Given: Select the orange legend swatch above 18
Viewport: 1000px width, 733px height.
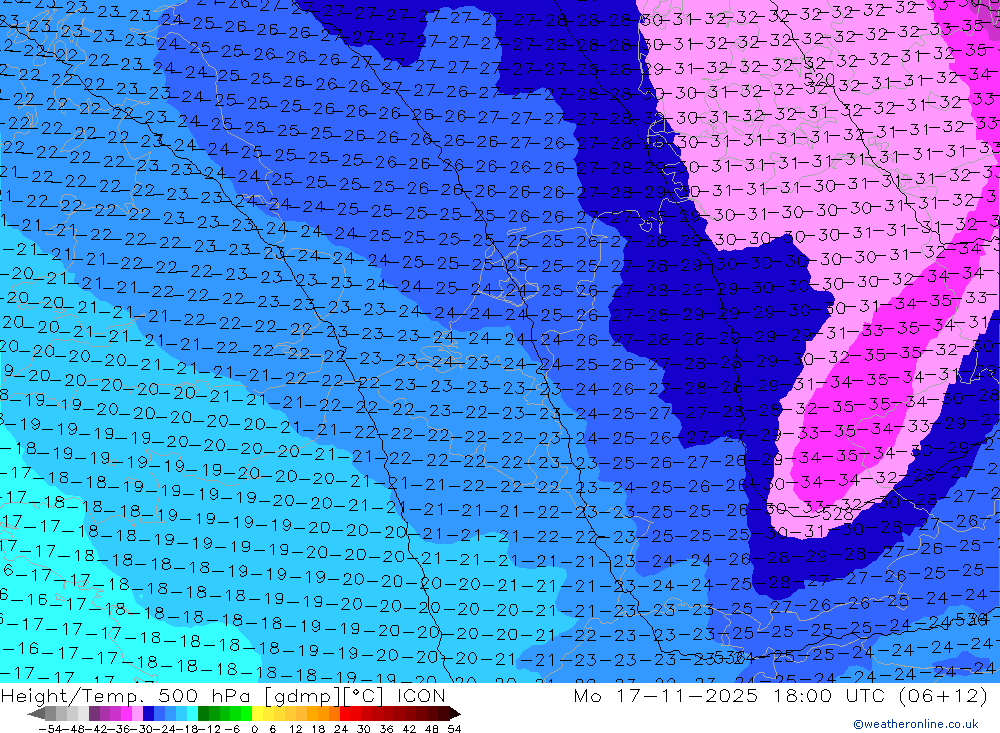Looking at the screenshot, I should click(323, 713).
